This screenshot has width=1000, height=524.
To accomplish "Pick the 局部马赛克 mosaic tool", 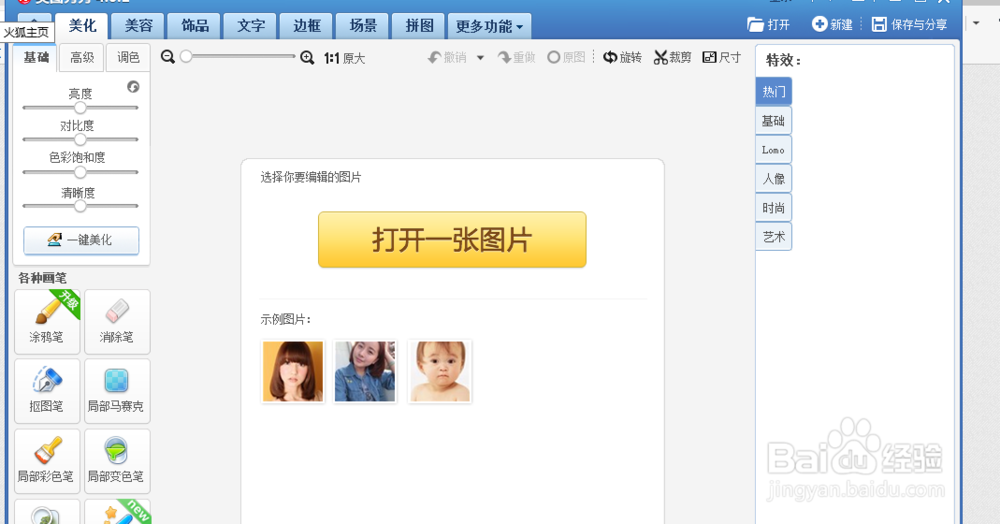I will (117, 391).
